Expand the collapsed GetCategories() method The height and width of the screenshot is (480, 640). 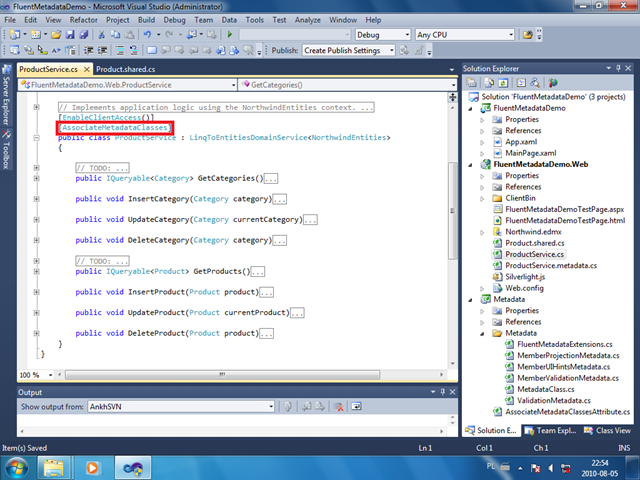pyautogui.click(x=37, y=178)
